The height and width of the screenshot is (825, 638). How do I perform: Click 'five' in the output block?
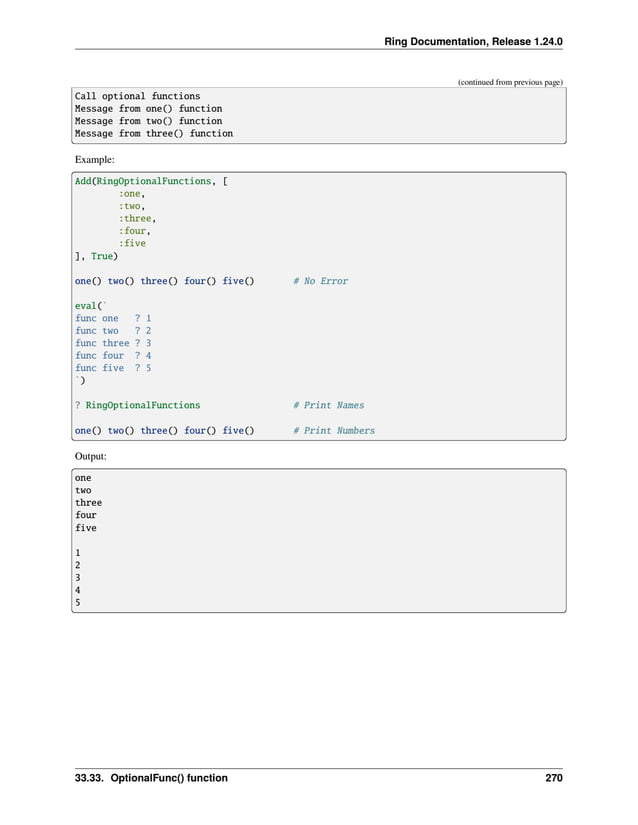pos(86,528)
